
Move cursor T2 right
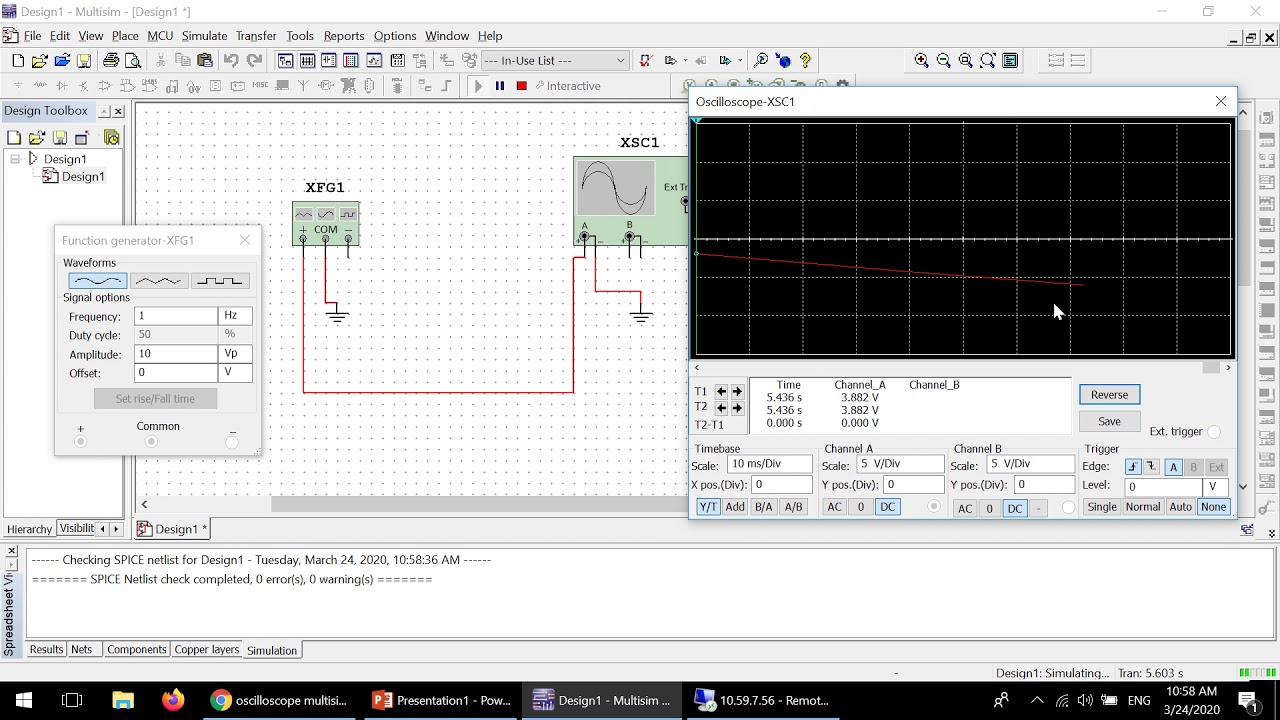pyautogui.click(x=737, y=408)
